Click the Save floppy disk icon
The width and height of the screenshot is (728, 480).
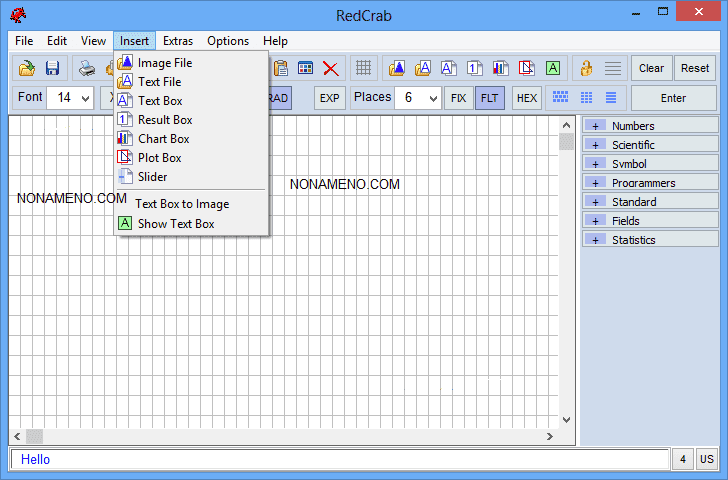[x=52, y=68]
